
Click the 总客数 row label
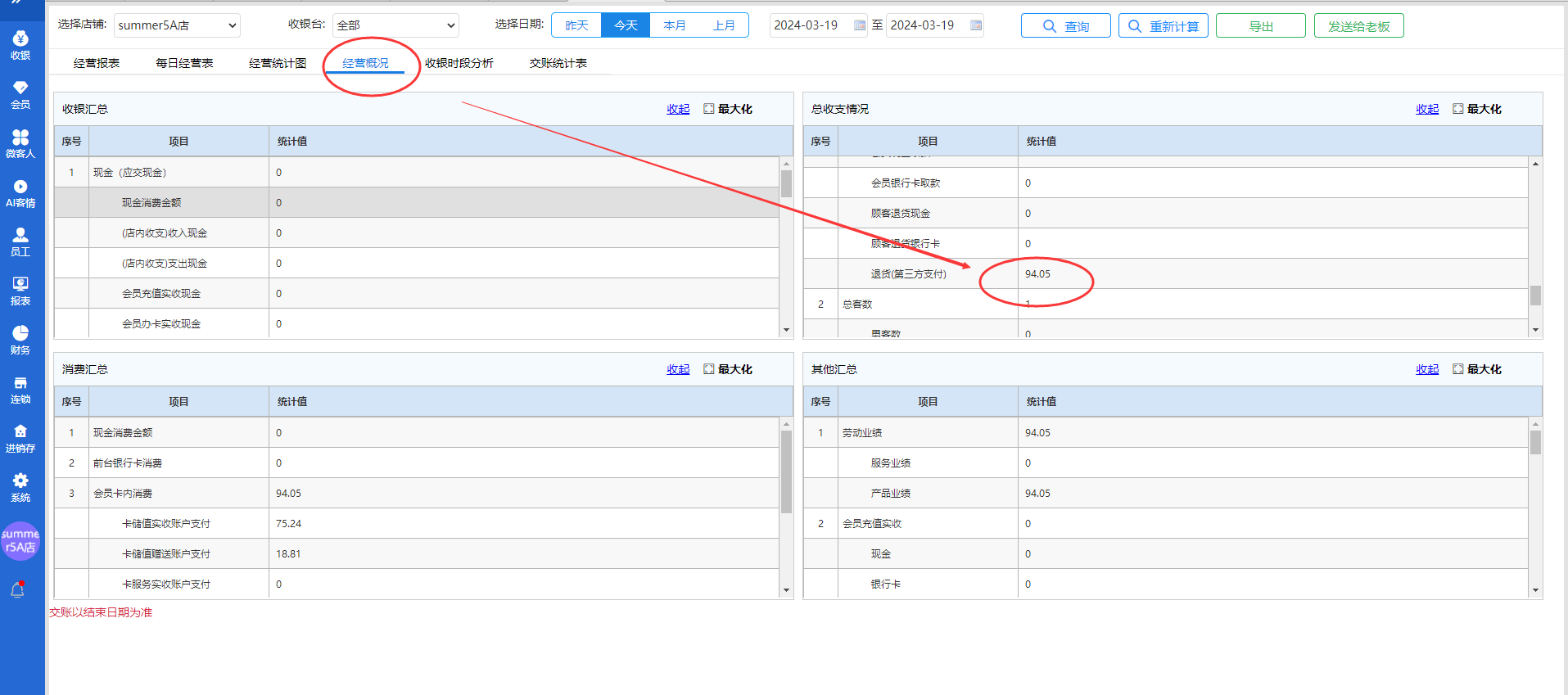point(857,305)
